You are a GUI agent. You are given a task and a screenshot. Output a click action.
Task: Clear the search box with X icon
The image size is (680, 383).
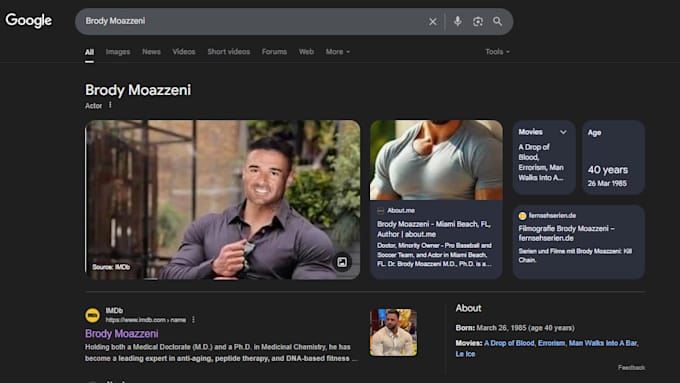pyautogui.click(x=432, y=22)
